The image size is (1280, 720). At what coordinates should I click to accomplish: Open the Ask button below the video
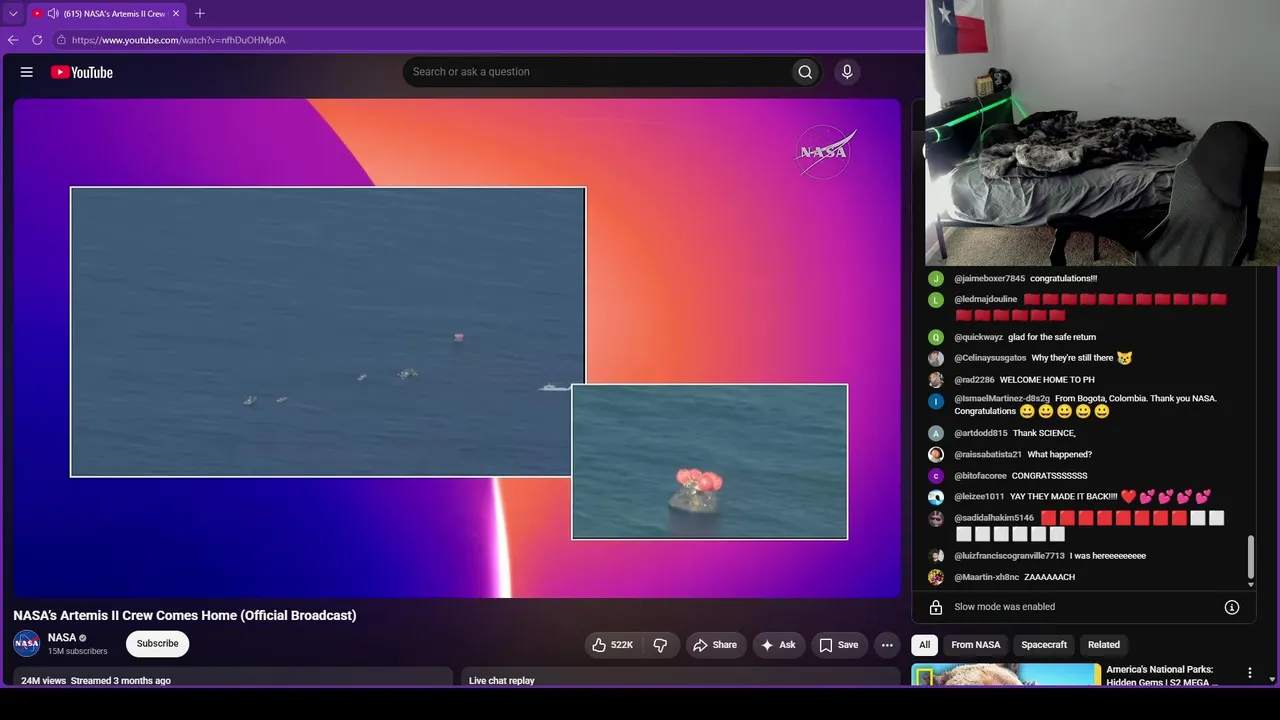pos(778,645)
